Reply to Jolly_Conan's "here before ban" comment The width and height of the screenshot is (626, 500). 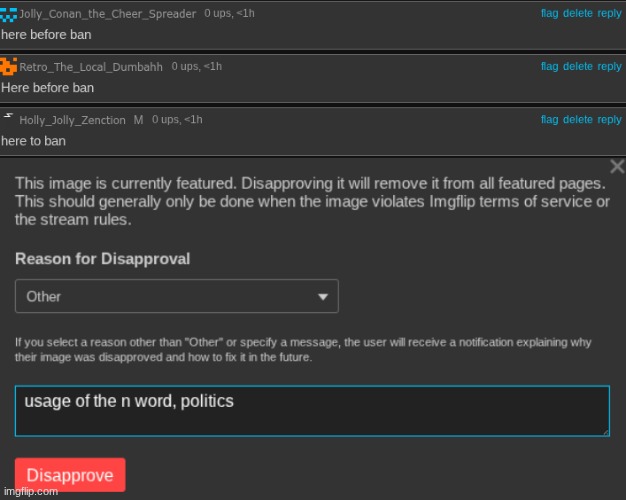point(609,14)
